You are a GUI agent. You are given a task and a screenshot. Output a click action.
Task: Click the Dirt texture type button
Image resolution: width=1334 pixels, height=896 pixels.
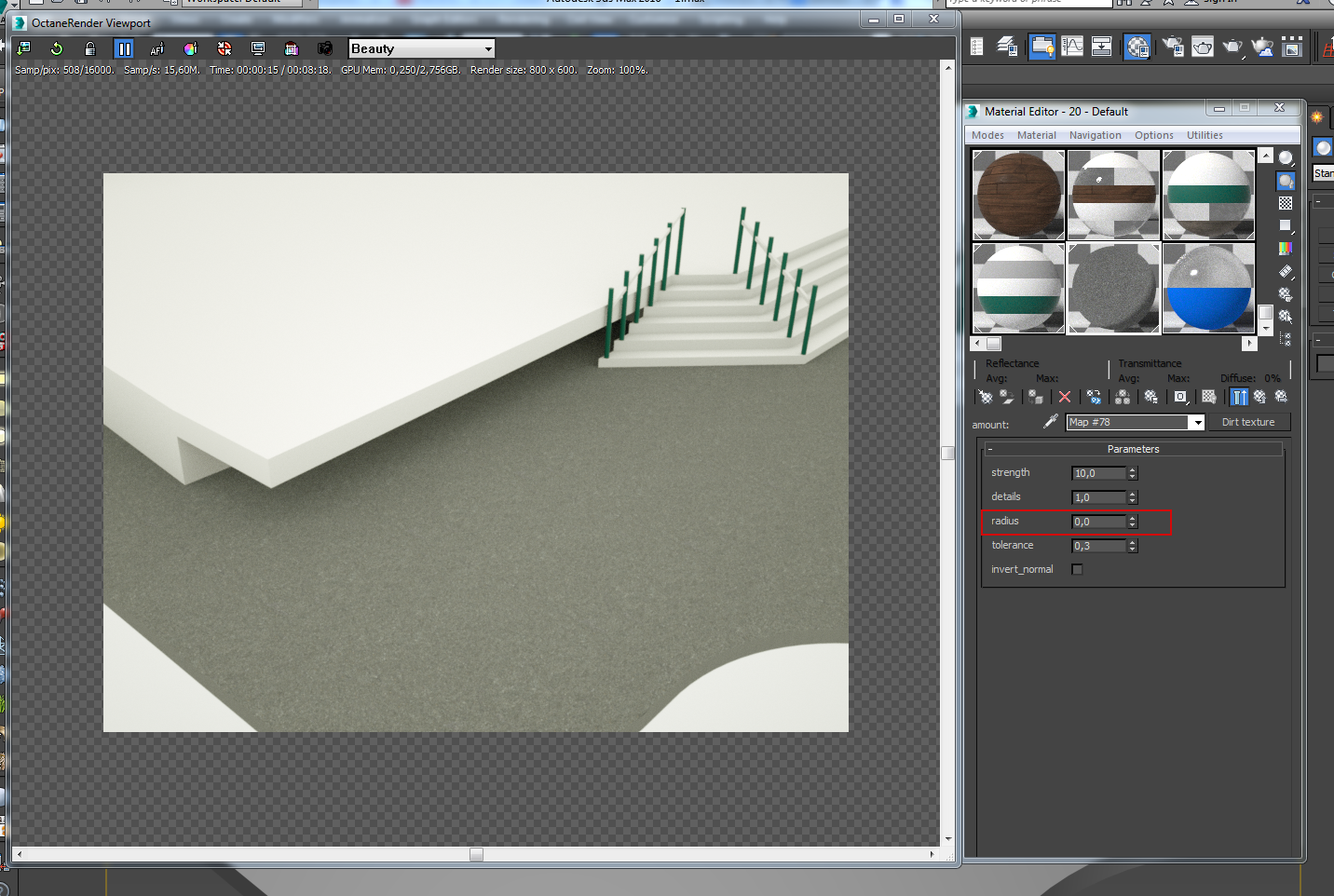pyautogui.click(x=1247, y=422)
